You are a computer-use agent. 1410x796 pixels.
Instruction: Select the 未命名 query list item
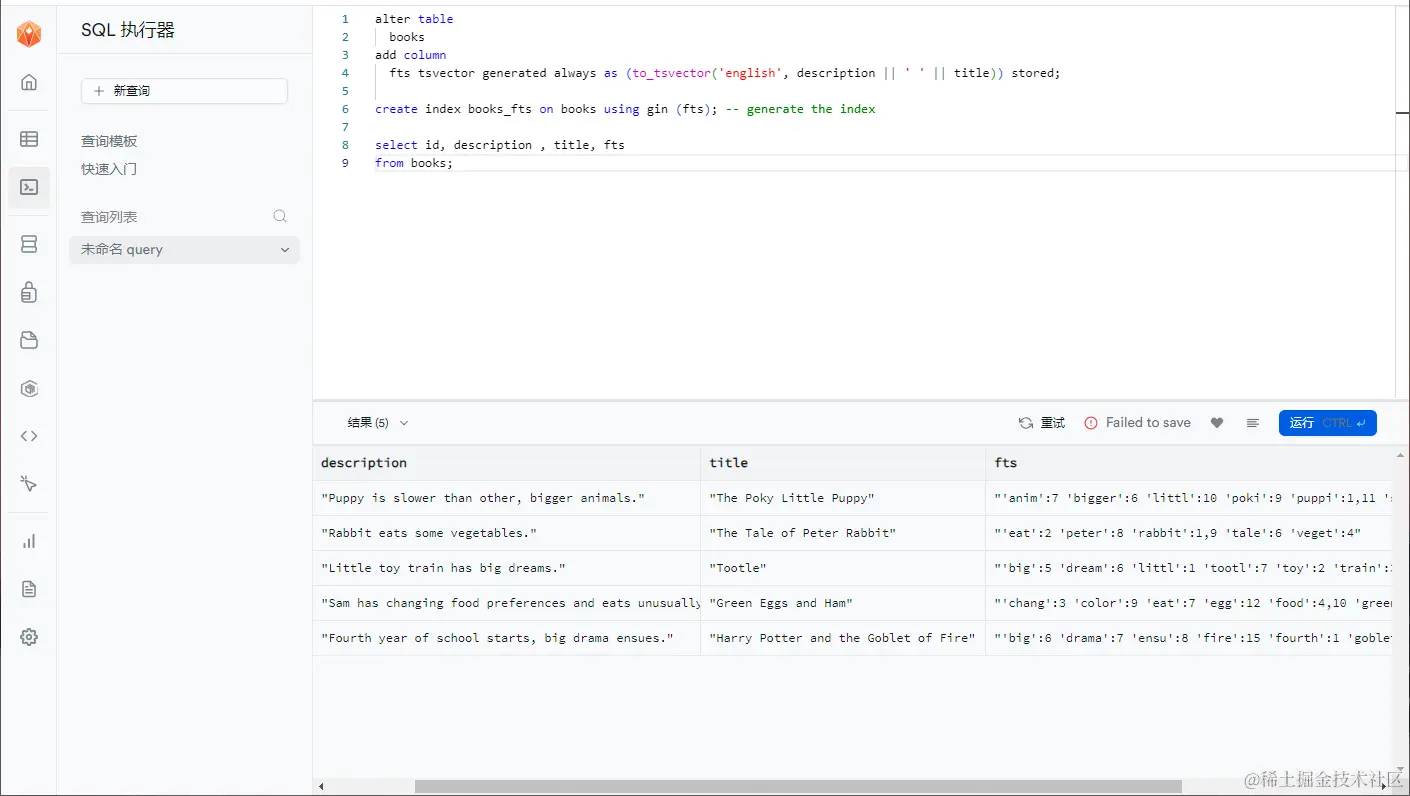184,250
